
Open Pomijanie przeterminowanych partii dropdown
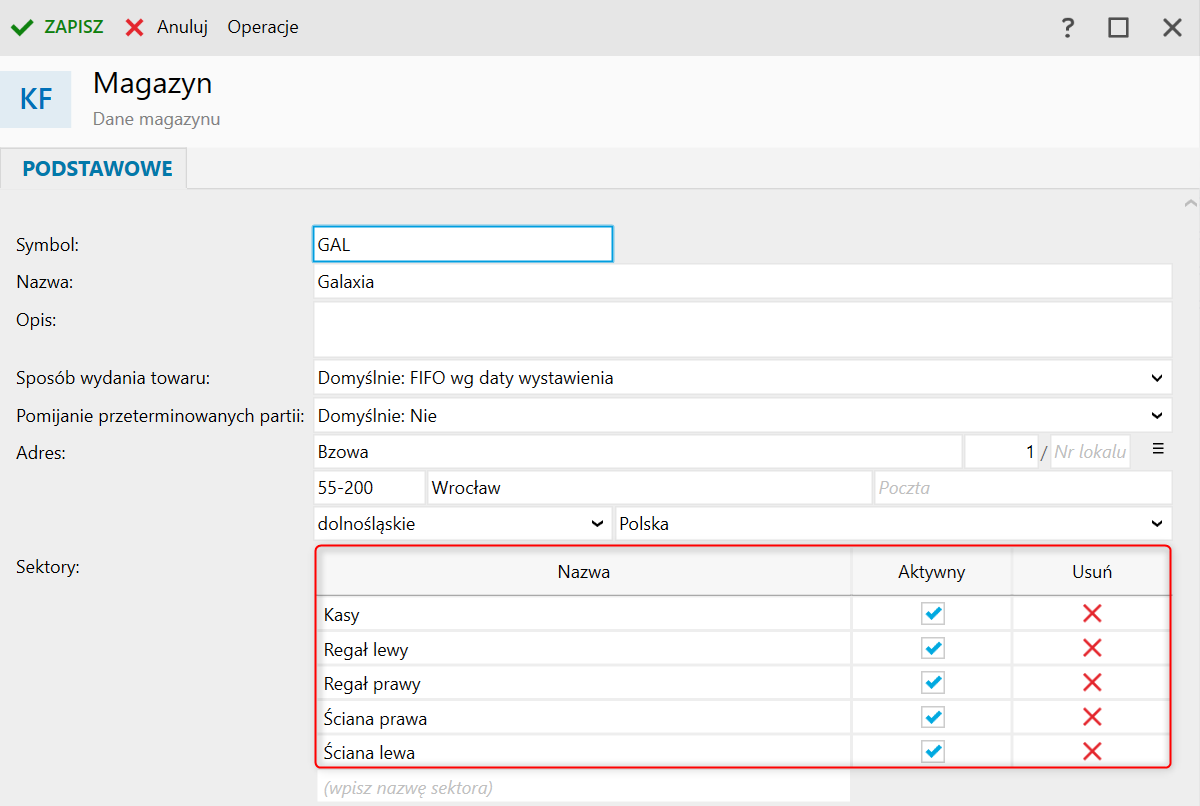(1157, 415)
